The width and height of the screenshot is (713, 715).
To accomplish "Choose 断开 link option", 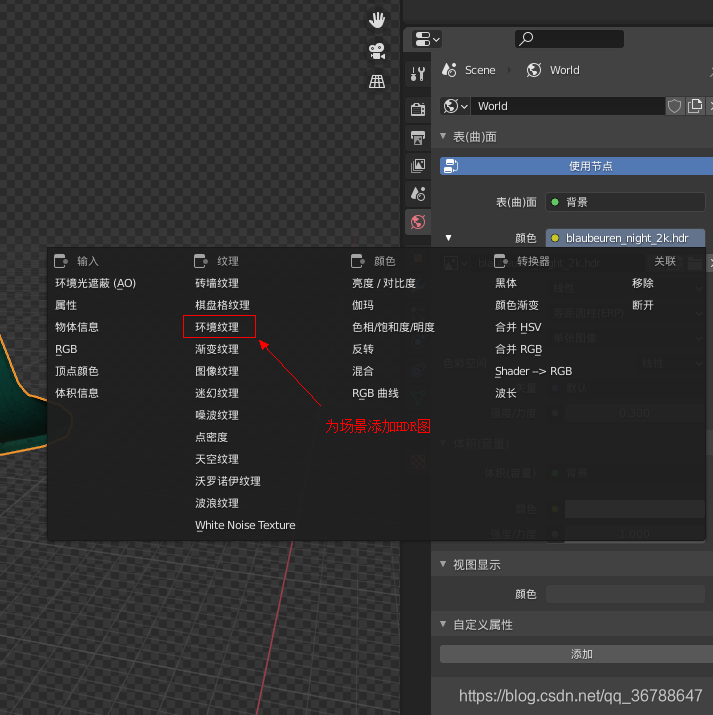I will [x=643, y=305].
